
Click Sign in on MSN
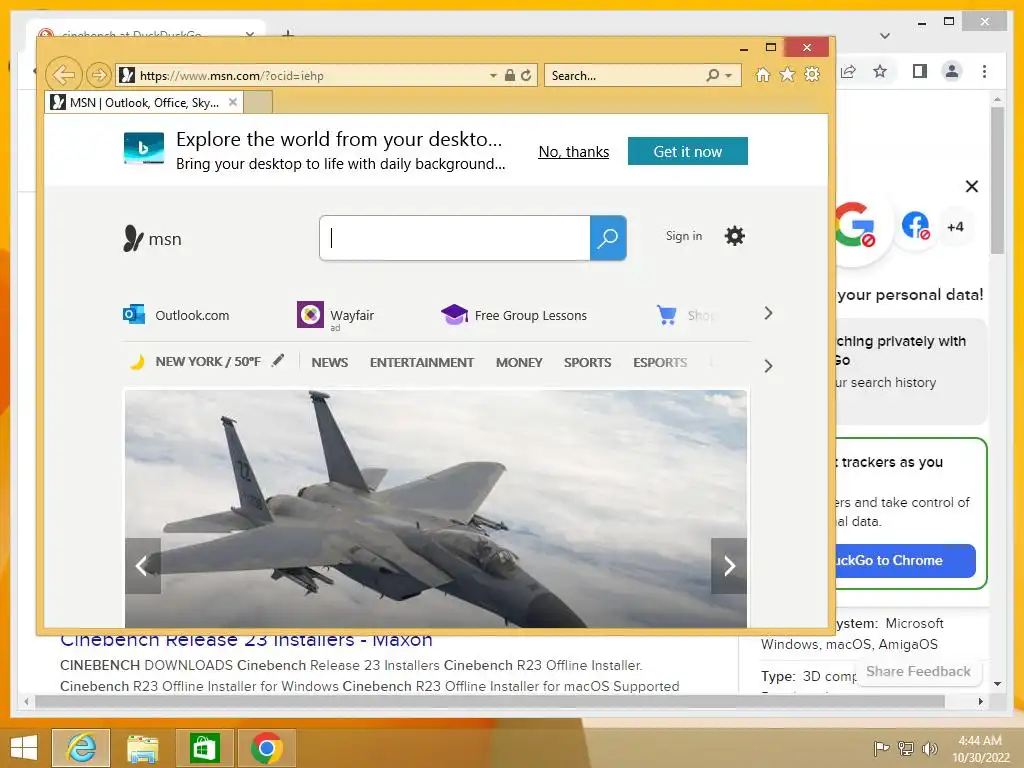coord(684,236)
